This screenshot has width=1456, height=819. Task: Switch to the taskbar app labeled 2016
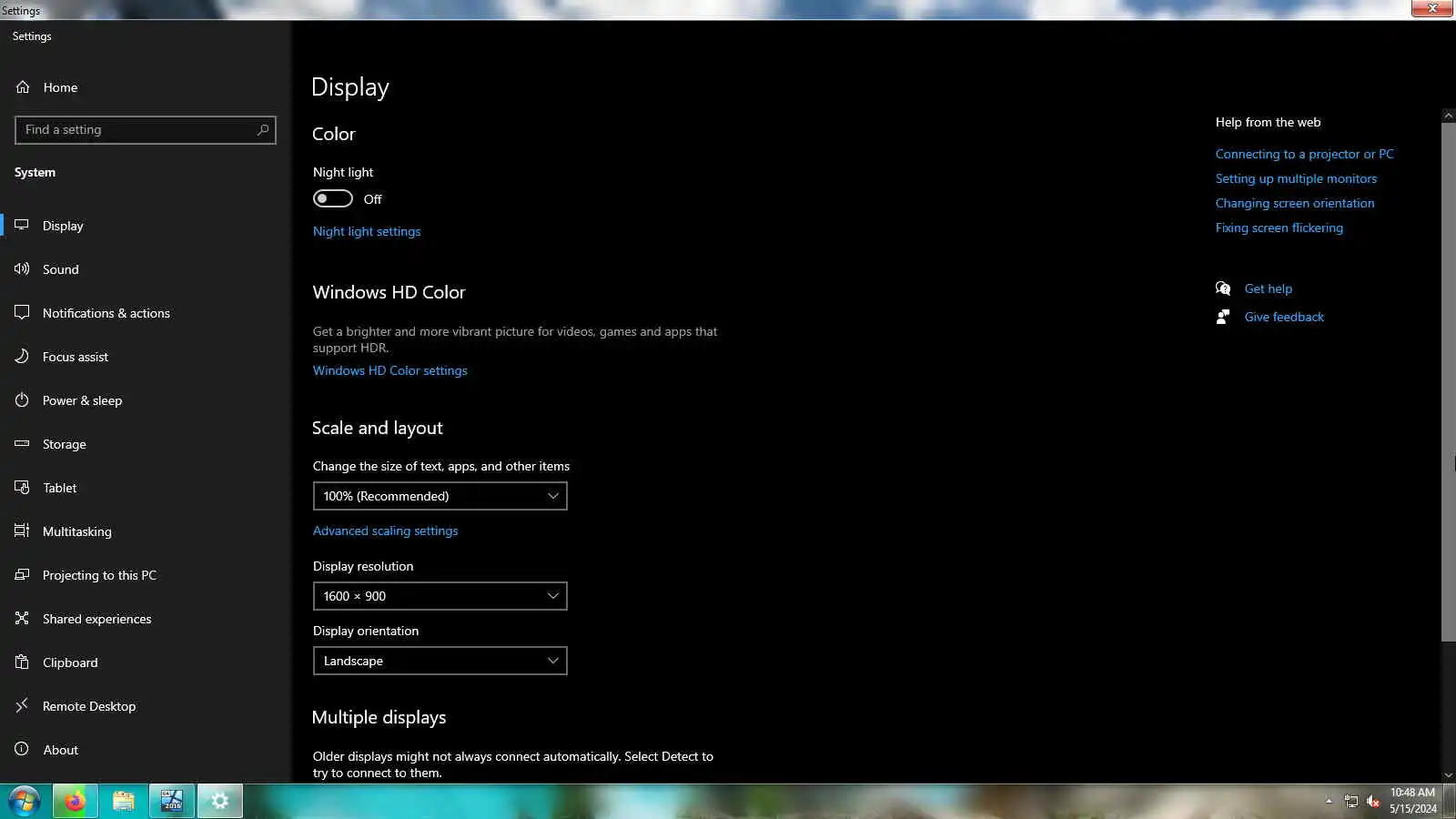[x=172, y=802]
